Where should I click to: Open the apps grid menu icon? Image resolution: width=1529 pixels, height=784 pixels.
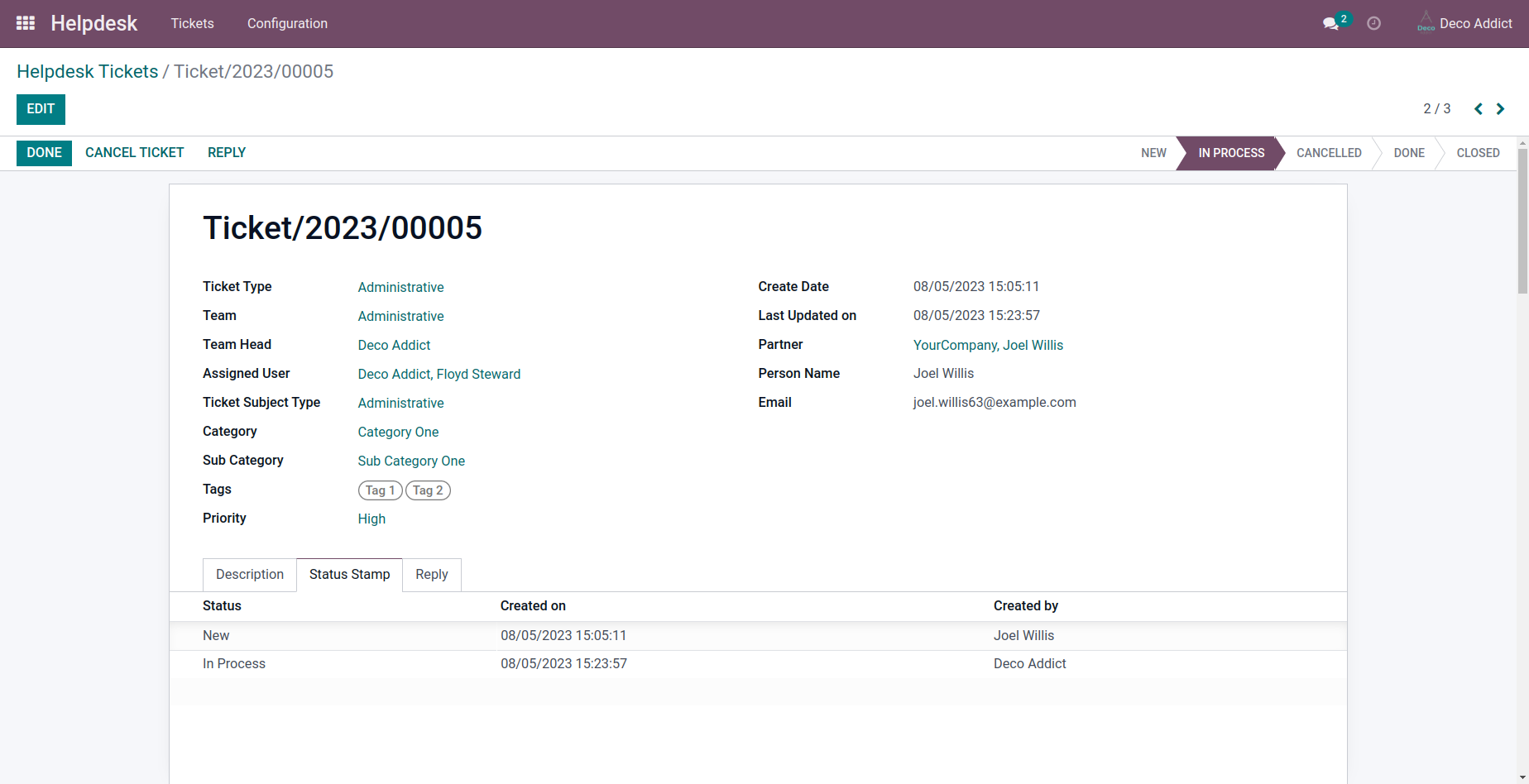(x=26, y=23)
